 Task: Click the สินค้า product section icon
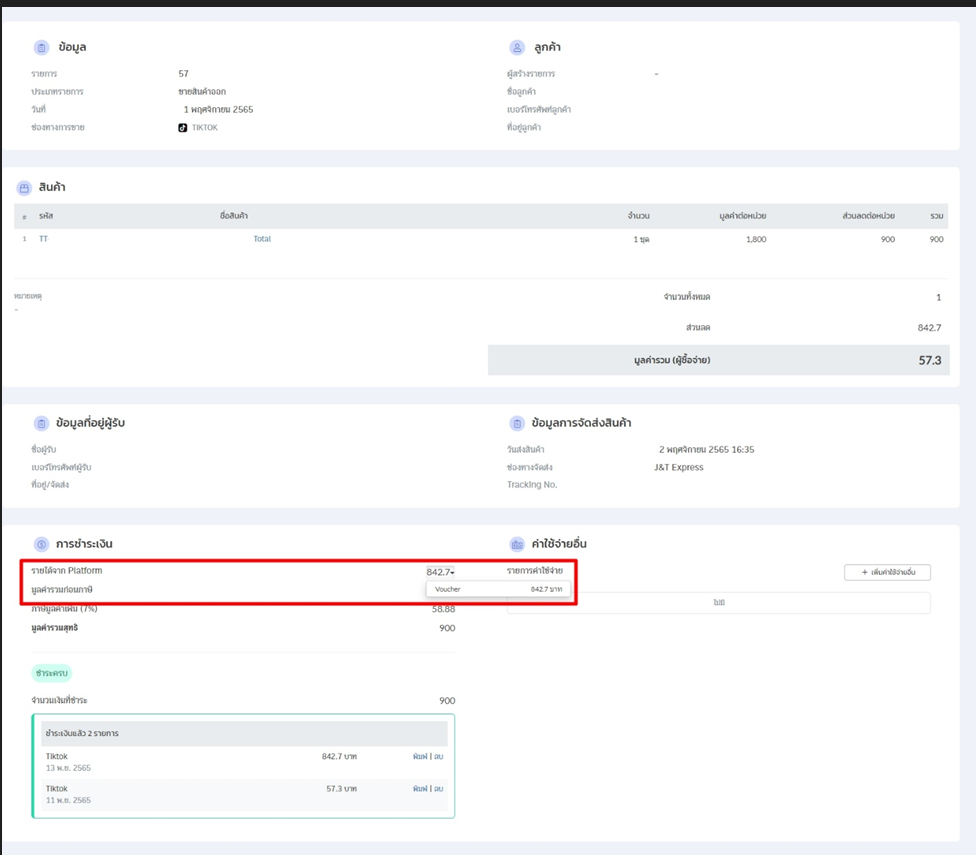click(x=24, y=187)
